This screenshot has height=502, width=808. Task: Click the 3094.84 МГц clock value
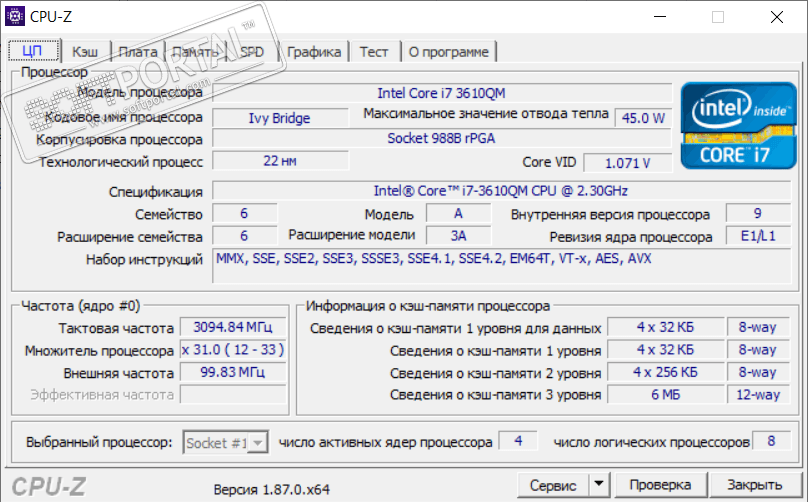(x=233, y=327)
